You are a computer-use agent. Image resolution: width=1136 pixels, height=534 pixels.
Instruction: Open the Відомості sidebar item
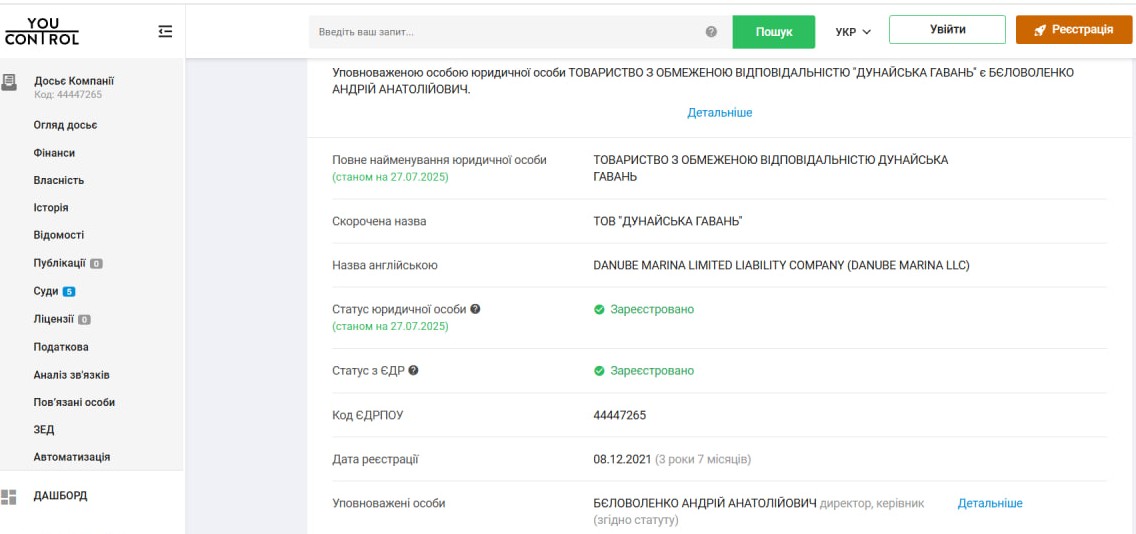point(59,235)
